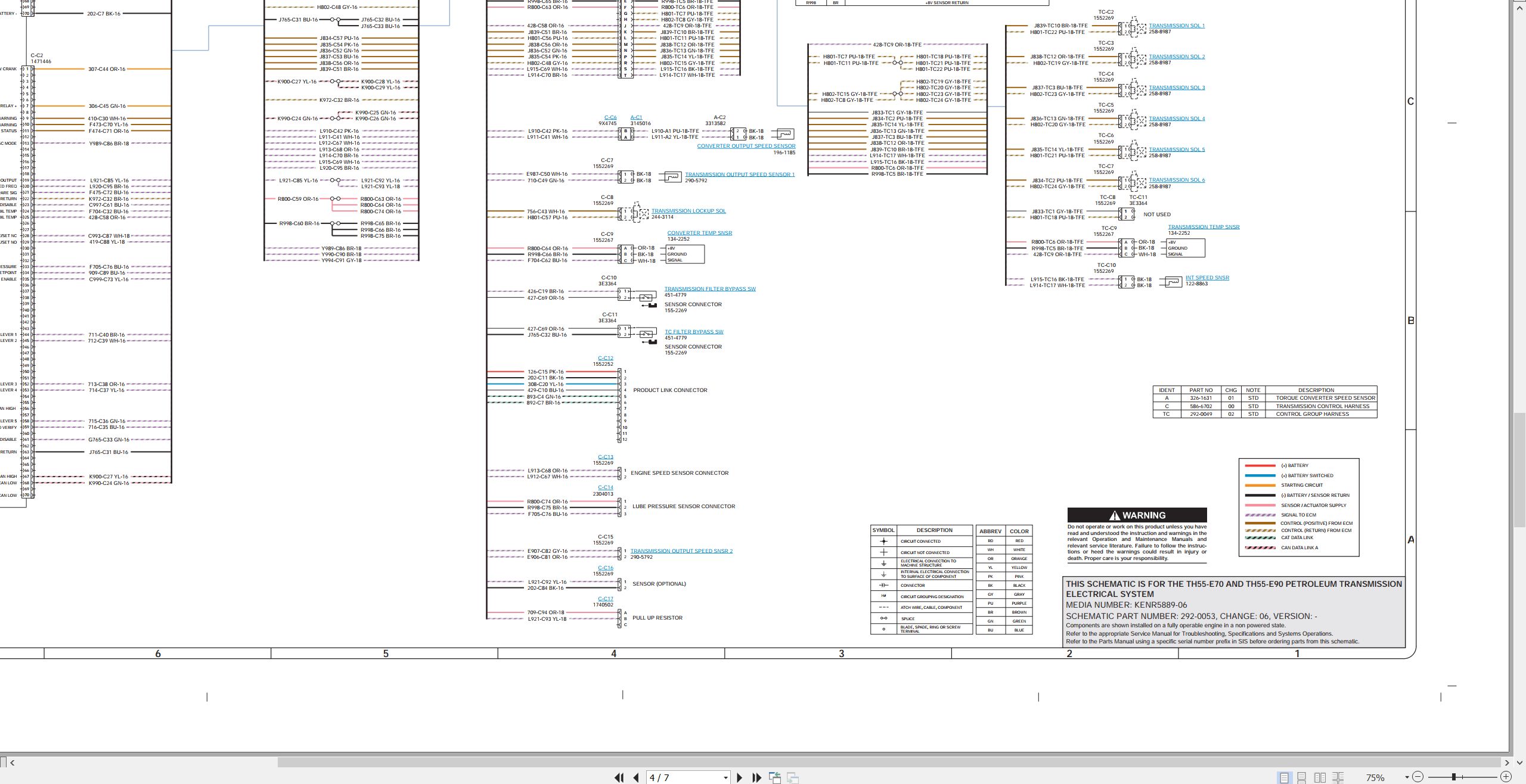Follow the CONVERTER TEMP SNSR link

pos(699,233)
